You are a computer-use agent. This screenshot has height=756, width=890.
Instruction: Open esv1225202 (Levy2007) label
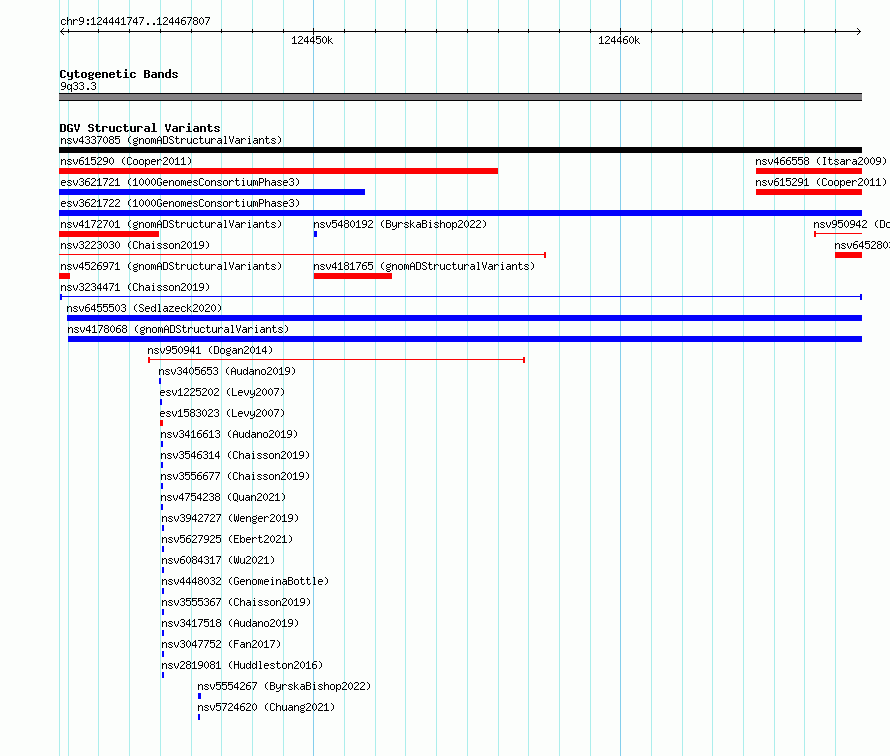(222, 392)
